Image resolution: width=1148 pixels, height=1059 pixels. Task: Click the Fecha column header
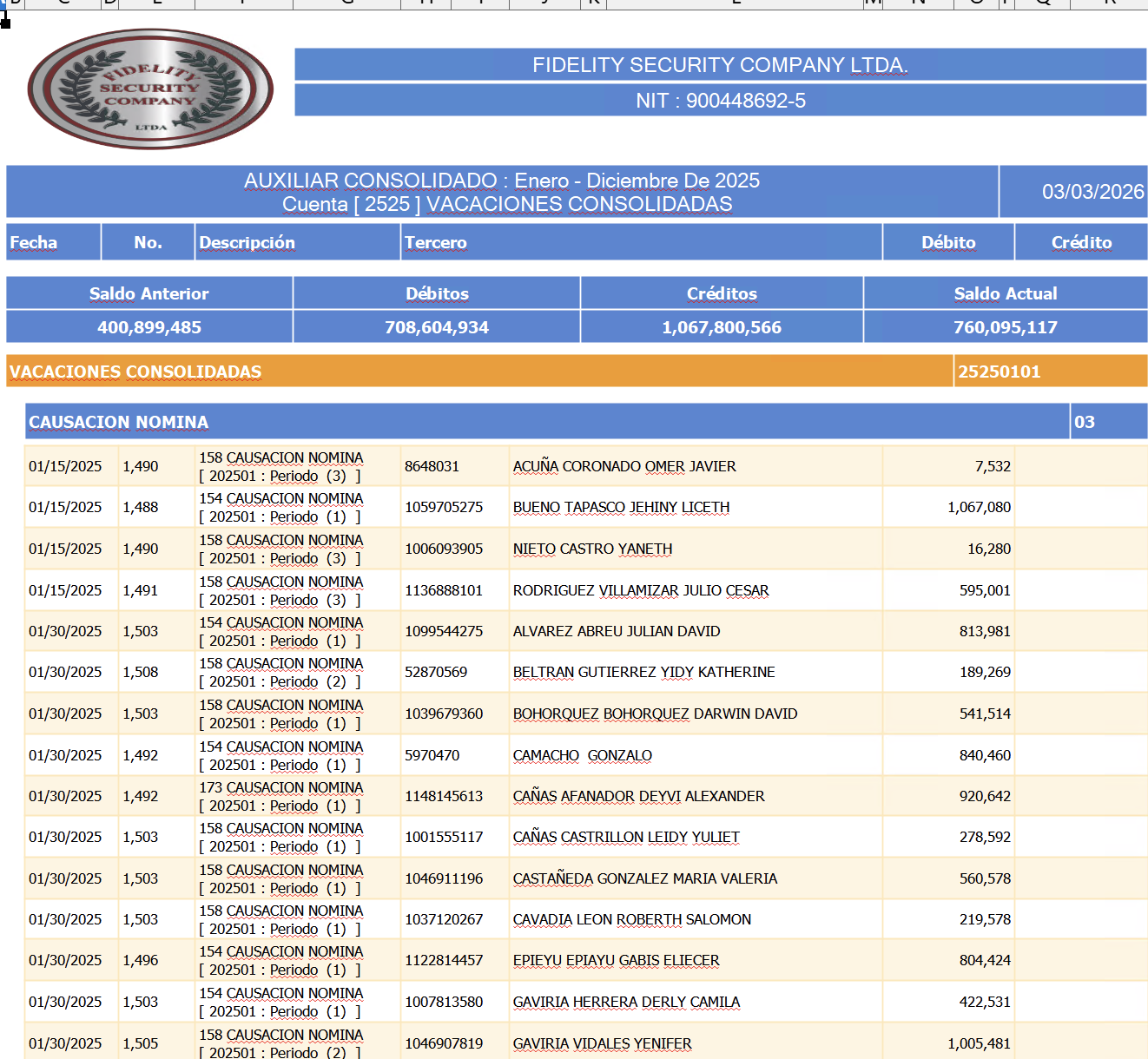(54, 242)
